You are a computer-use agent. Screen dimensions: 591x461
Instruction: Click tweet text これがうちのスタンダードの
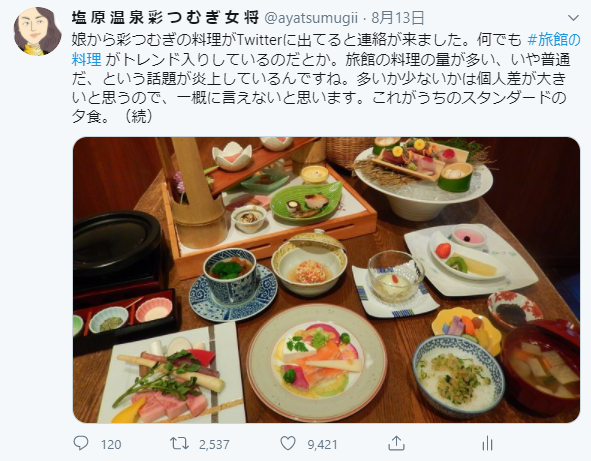(469, 98)
